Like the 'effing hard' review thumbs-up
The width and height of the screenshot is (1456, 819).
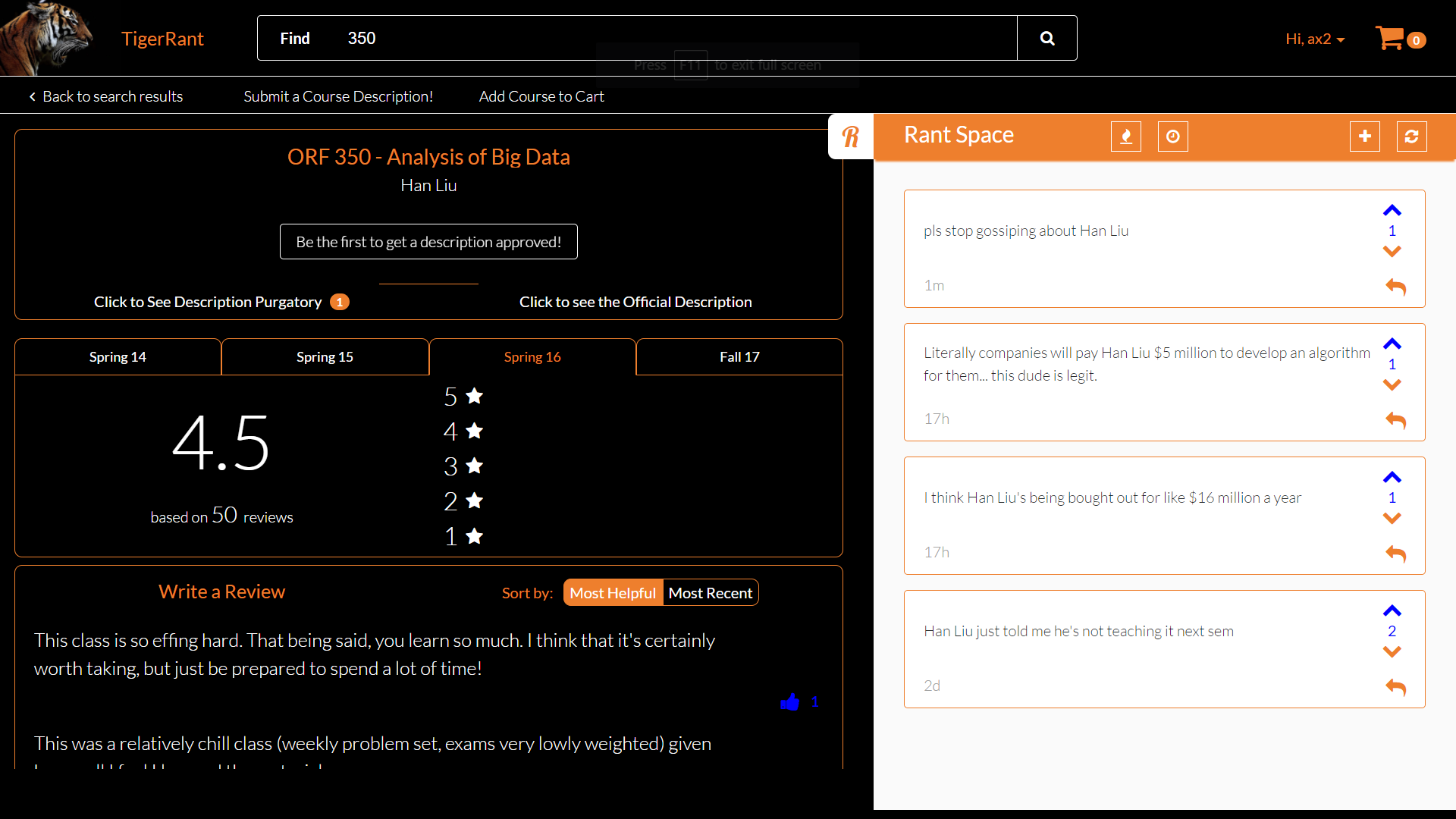[789, 702]
